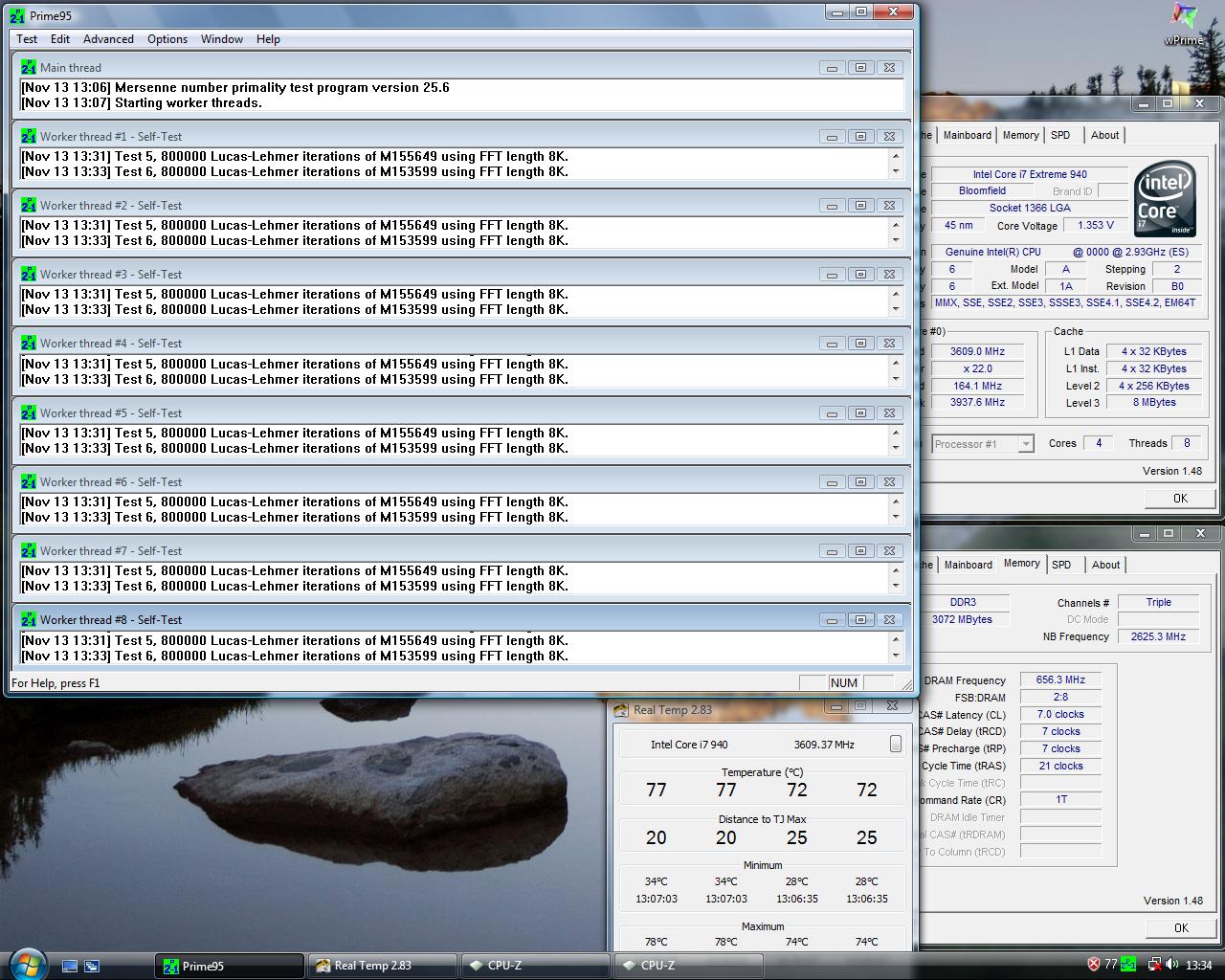Open the Help menu in Prime95
The width and height of the screenshot is (1225, 980).
pyautogui.click(x=269, y=39)
